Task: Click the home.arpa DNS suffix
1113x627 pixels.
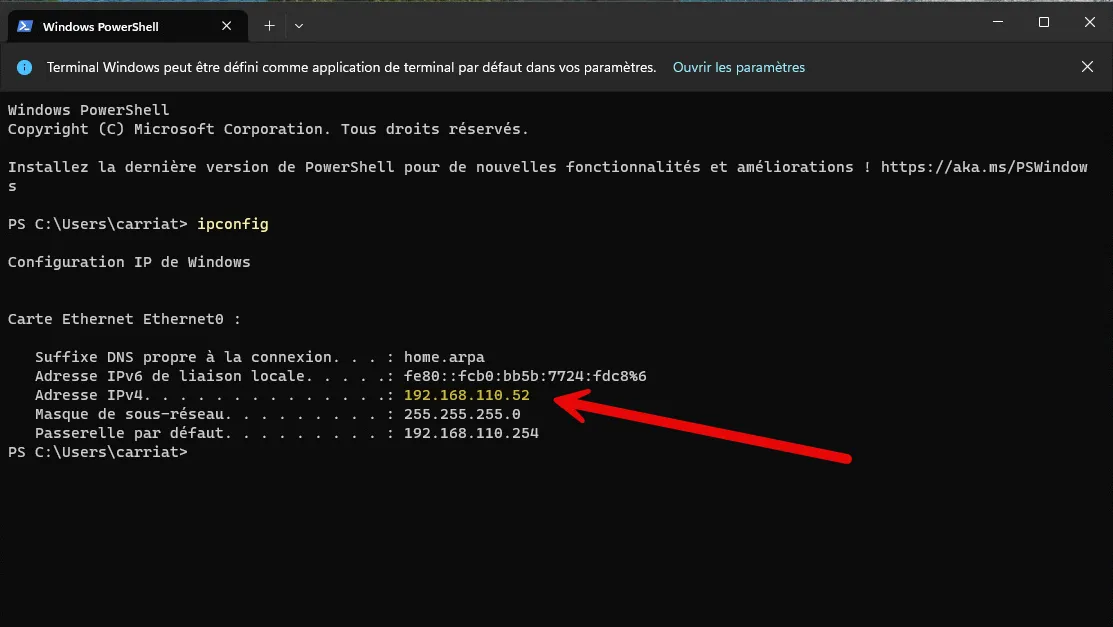Action: 444,358
